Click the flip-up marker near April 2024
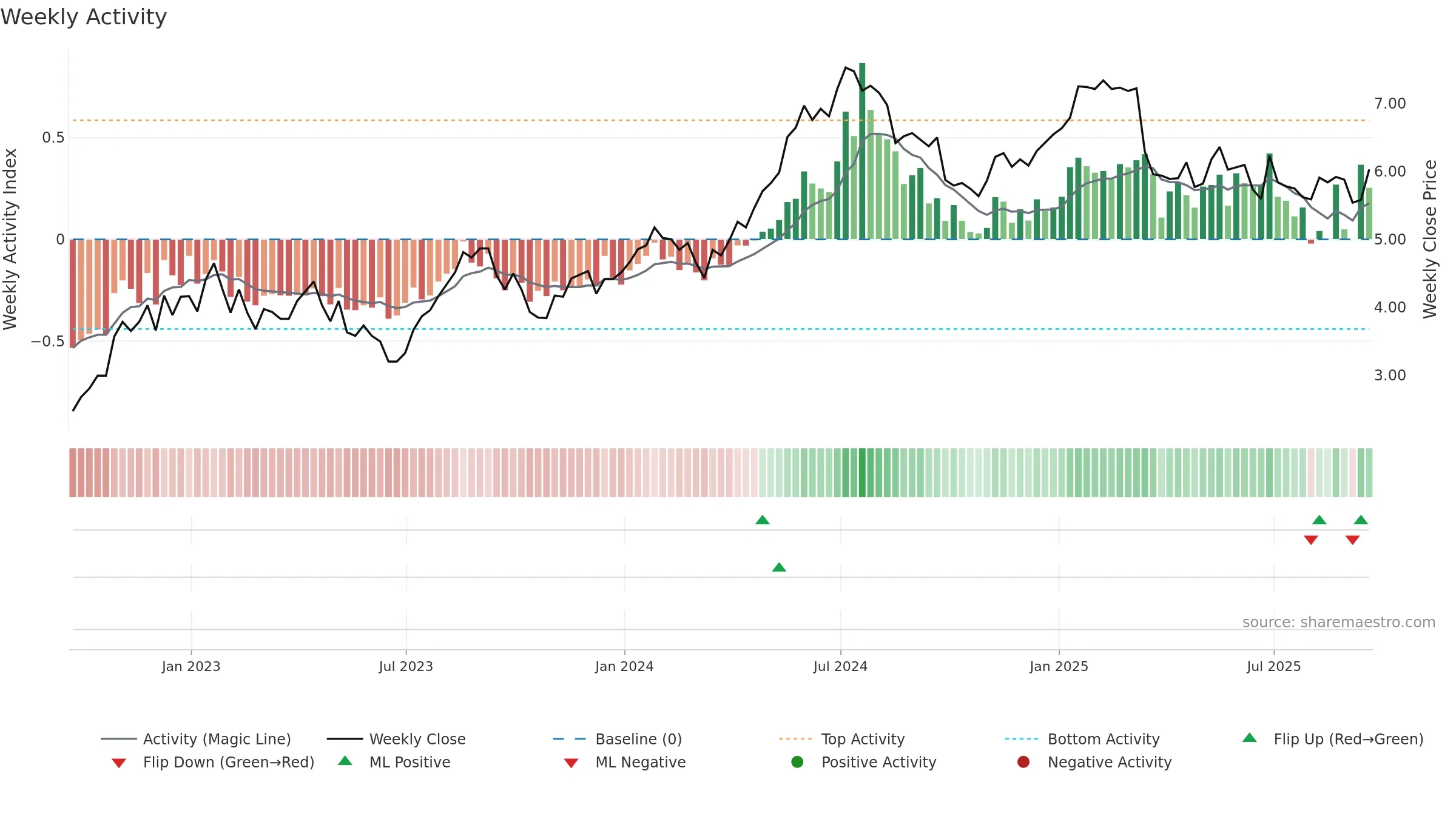The width and height of the screenshot is (1456, 819). (x=763, y=520)
